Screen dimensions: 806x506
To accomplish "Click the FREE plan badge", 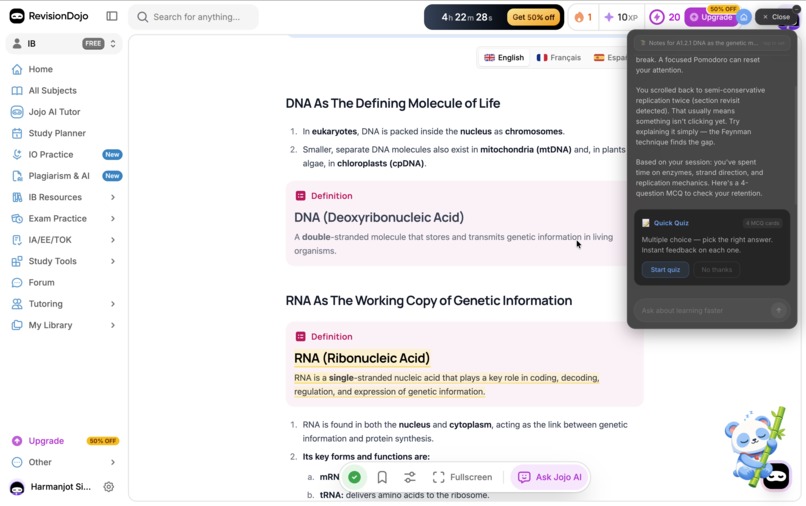I will click(x=93, y=44).
